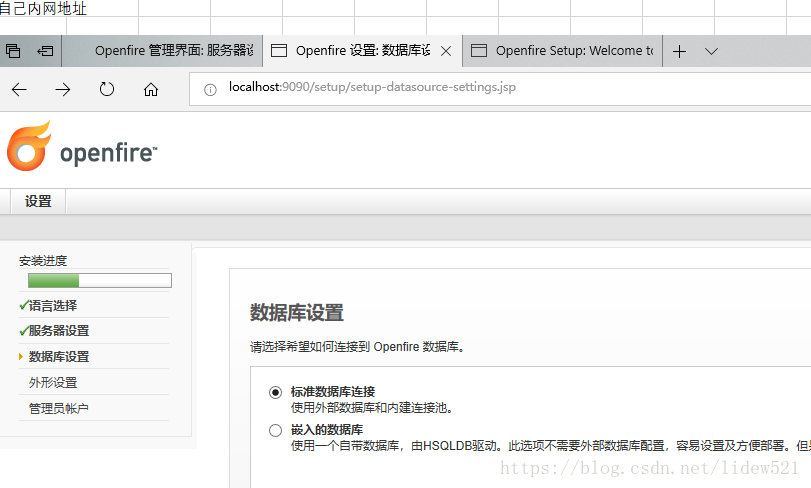
Task: Close the Openfire 设置 tab
Action: tap(446, 51)
